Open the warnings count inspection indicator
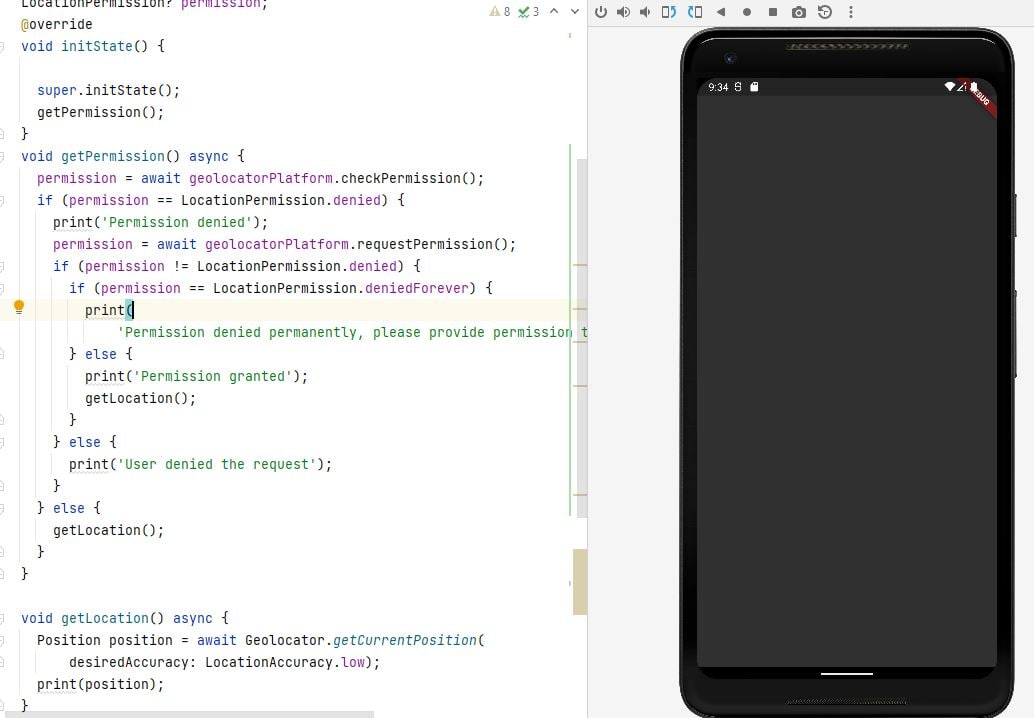 tap(499, 12)
